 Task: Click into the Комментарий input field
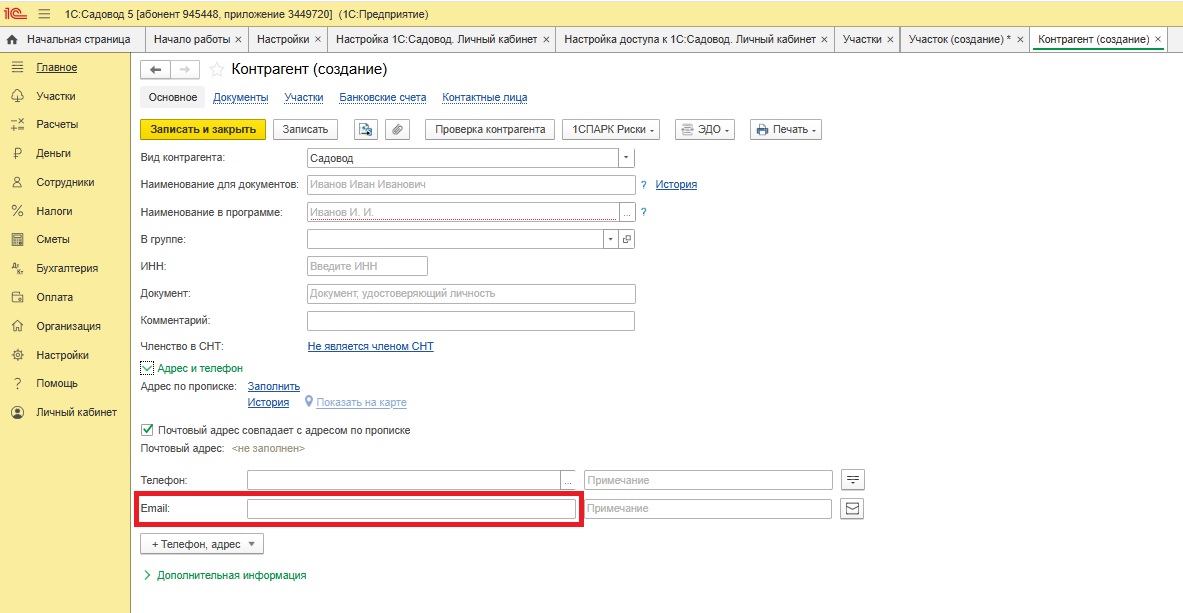tap(471, 321)
